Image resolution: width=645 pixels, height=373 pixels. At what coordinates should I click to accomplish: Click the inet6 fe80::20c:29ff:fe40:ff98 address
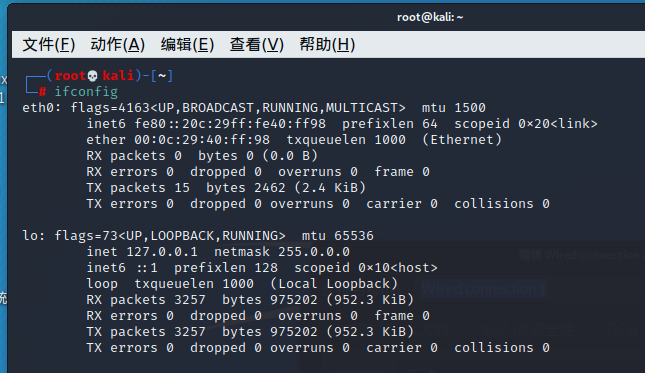[x=206, y=124]
